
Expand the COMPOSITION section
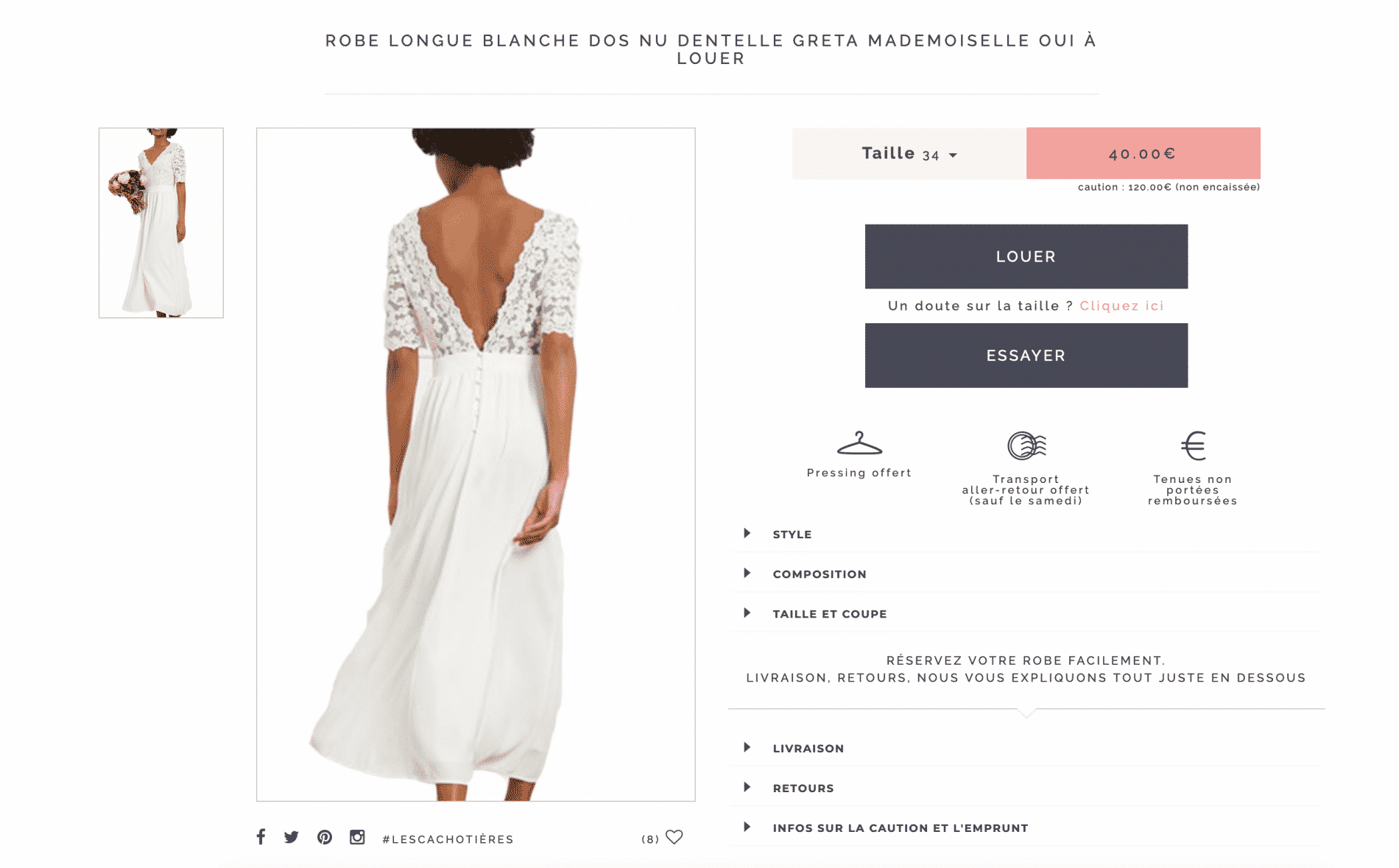pyautogui.click(x=1027, y=574)
